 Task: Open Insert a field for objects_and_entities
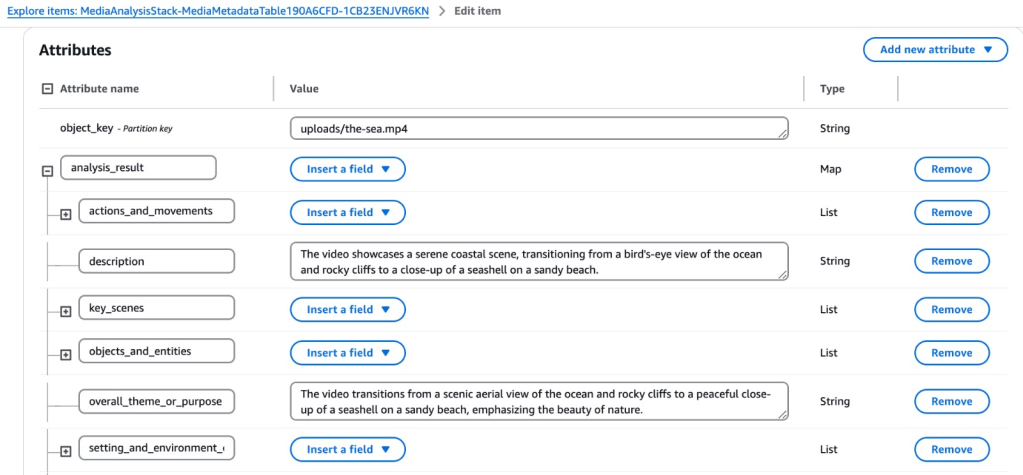pos(347,352)
